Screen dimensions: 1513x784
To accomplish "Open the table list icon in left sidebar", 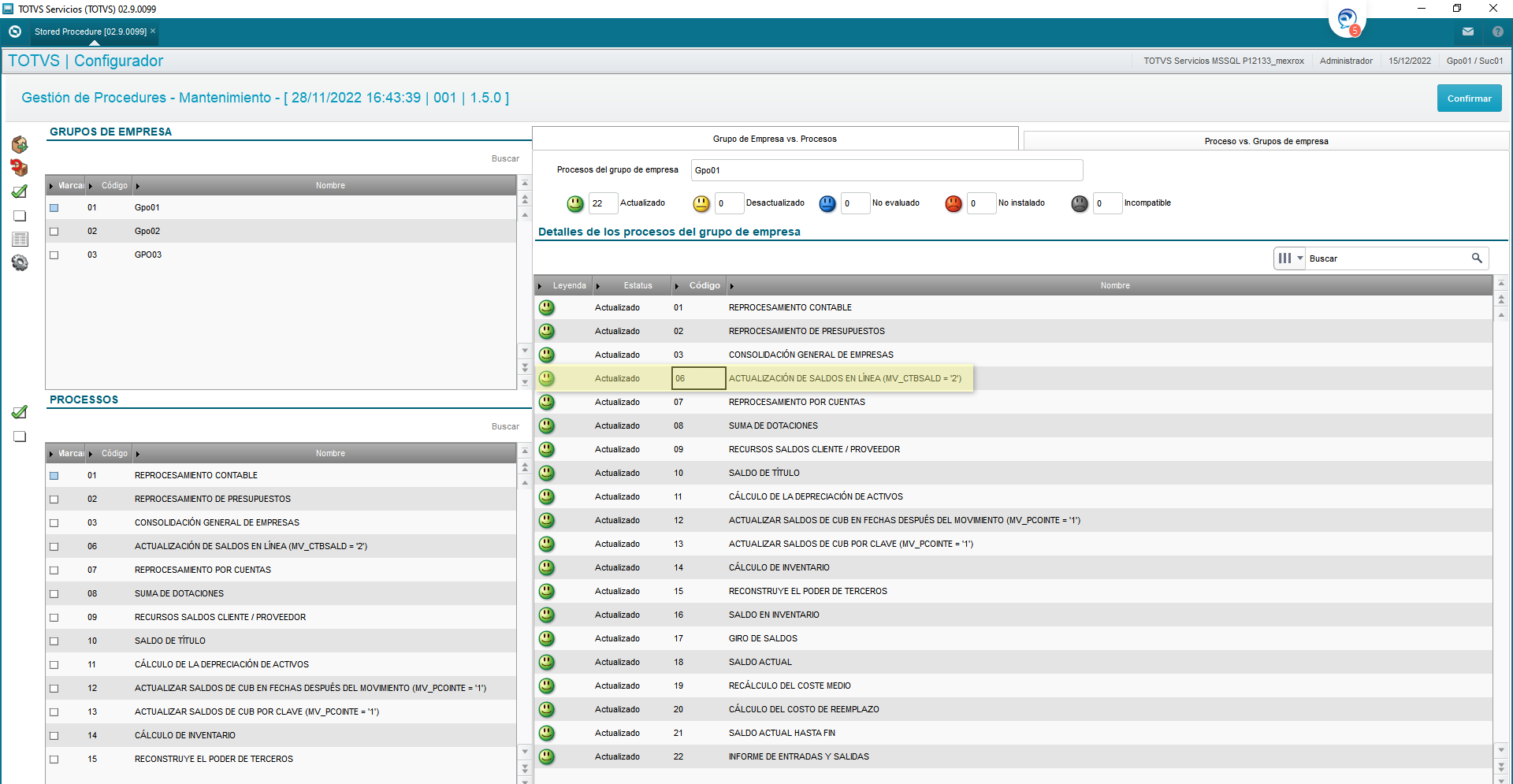I will click(x=20, y=239).
